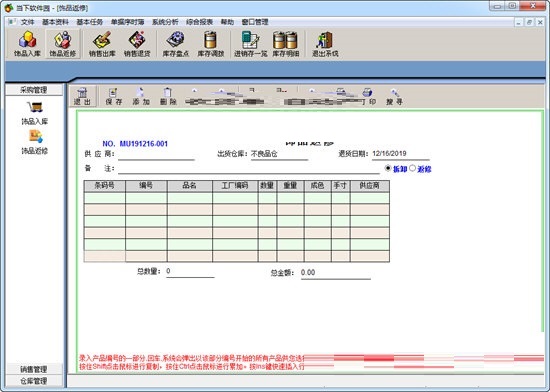Open 饰品入库 in the top toolbar

click(x=27, y=44)
